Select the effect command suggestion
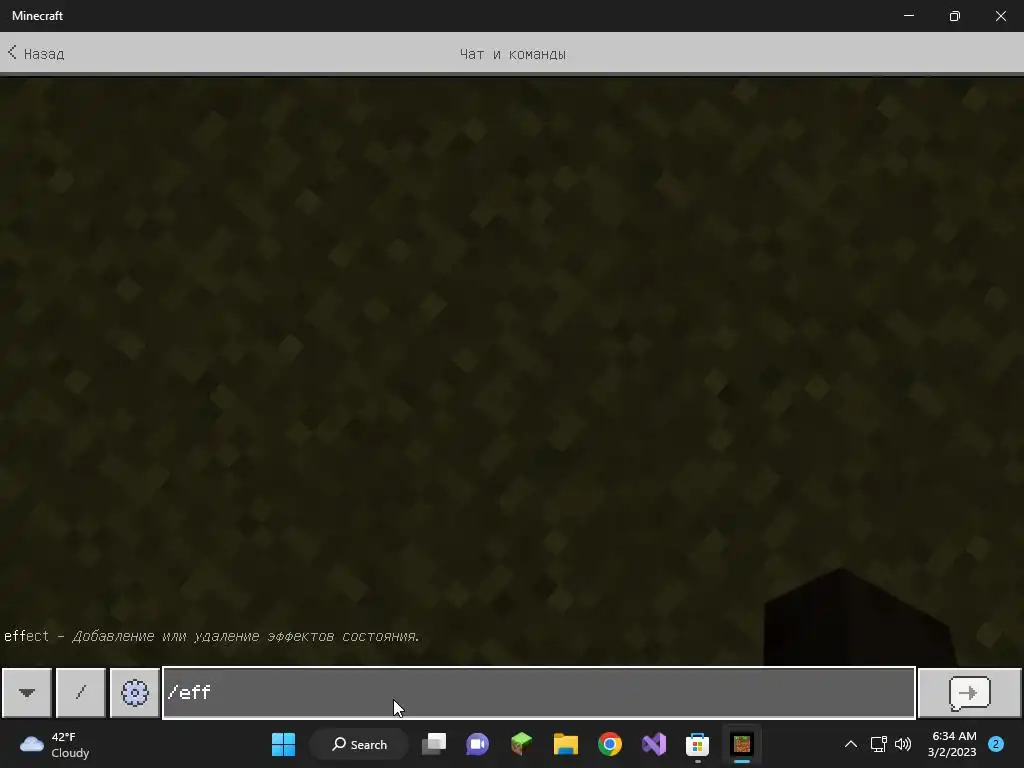This screenshot has width=1024, height=768. click(x=212, y=636)
